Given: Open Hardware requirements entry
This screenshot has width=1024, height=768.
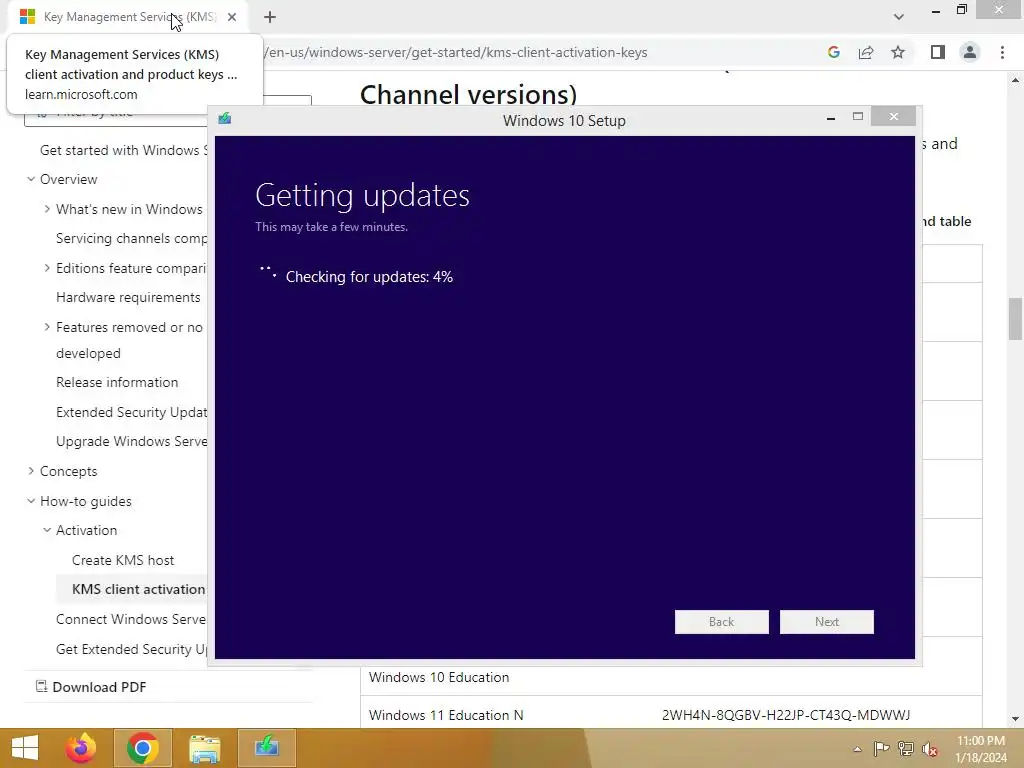Looking at the screenshot, I should coord(128,297).
